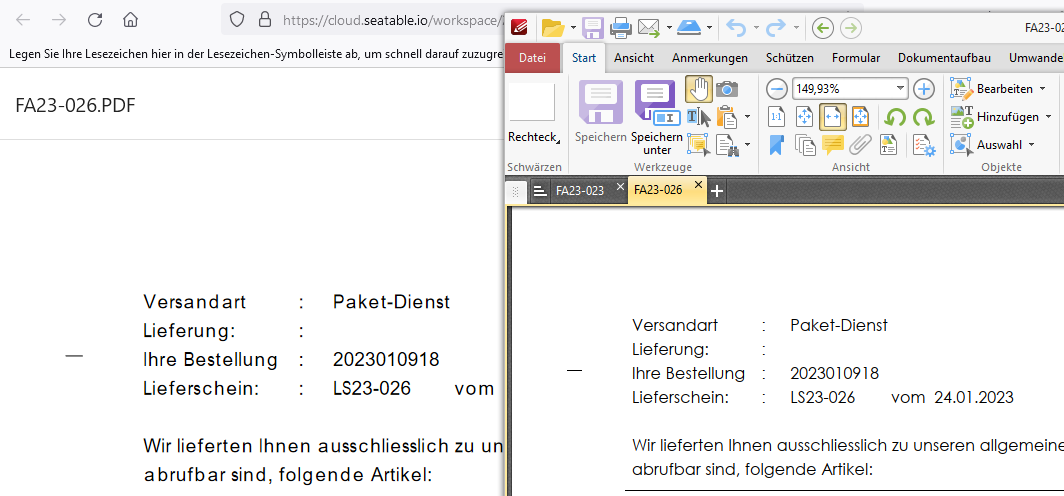
Task: Click the Speichern unter button
Action: pyautogui.click(x=657, y=117)
